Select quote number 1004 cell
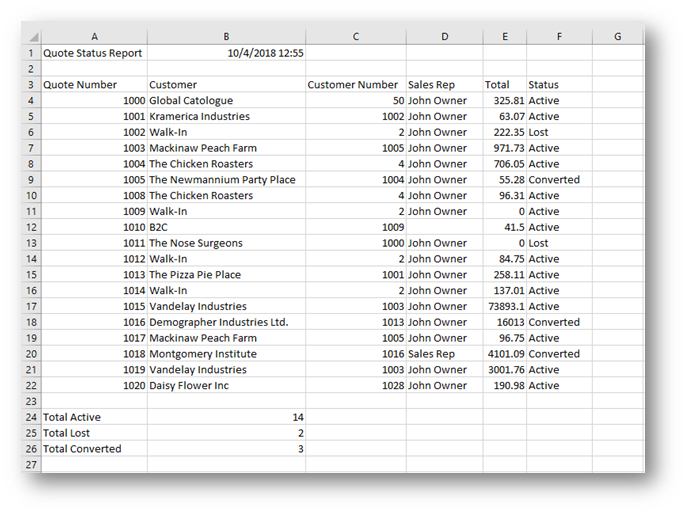 [x=94, y=163]
